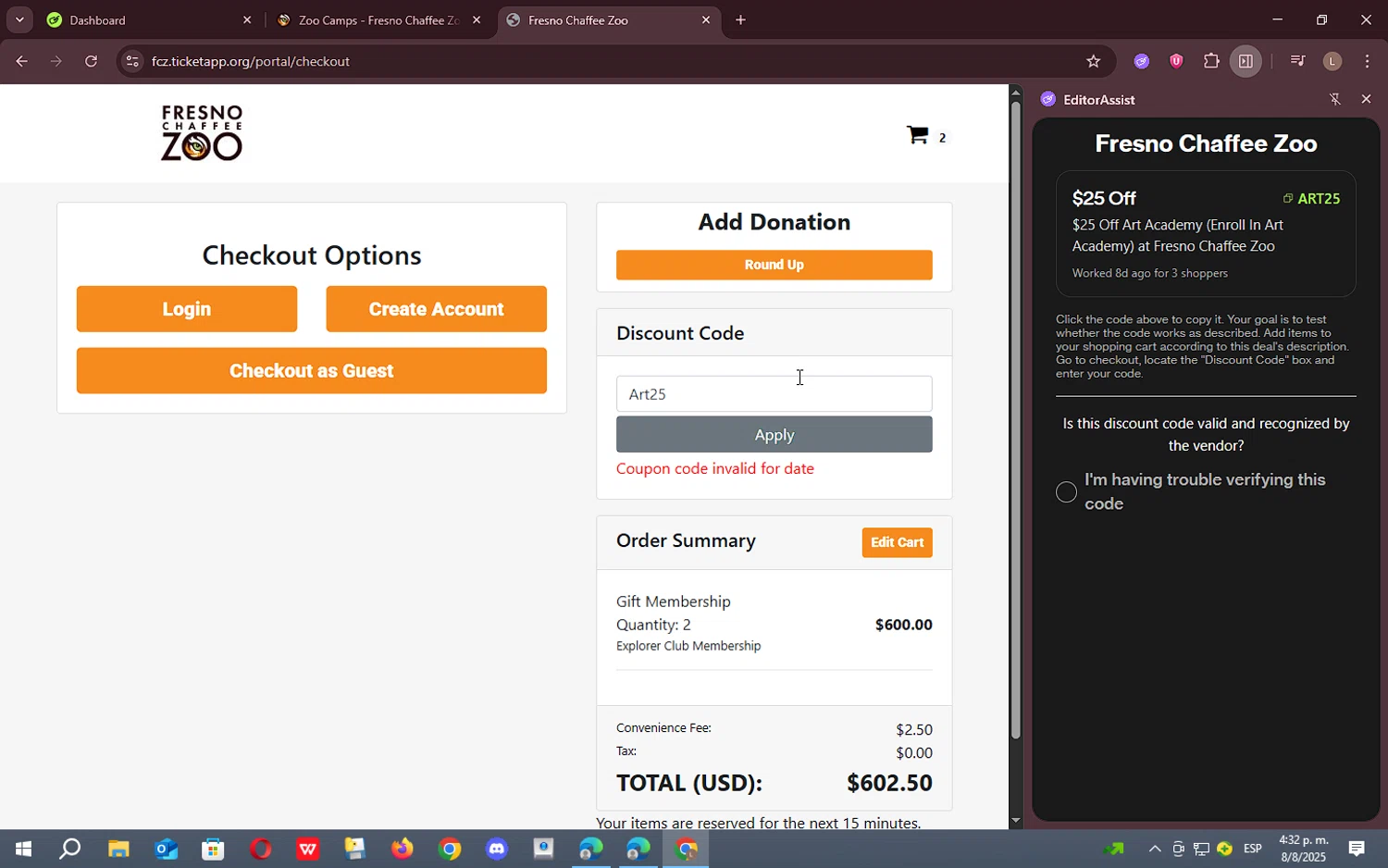Open the shopping cart icon
Viewport: 1388px width, 868px height.
coord(917,136)
